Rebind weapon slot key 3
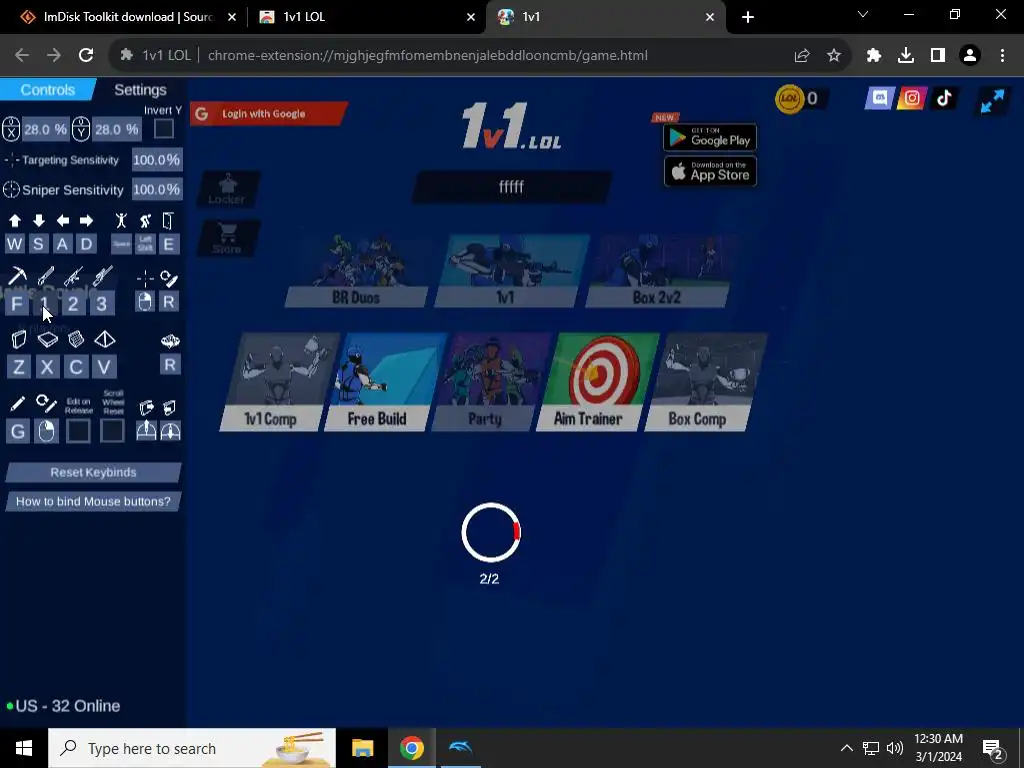This screenshot has width=1024, height=768. click(102, 303)
